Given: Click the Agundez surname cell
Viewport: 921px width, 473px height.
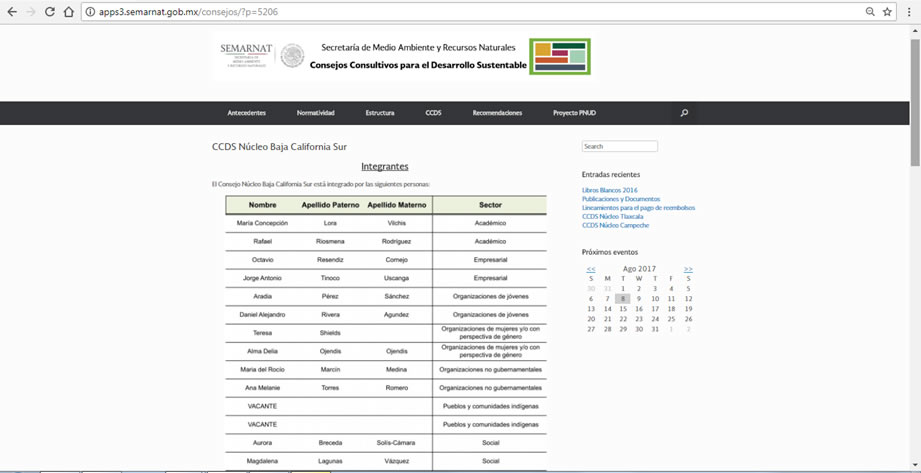Looking at the screenshot, I should 397,314.
